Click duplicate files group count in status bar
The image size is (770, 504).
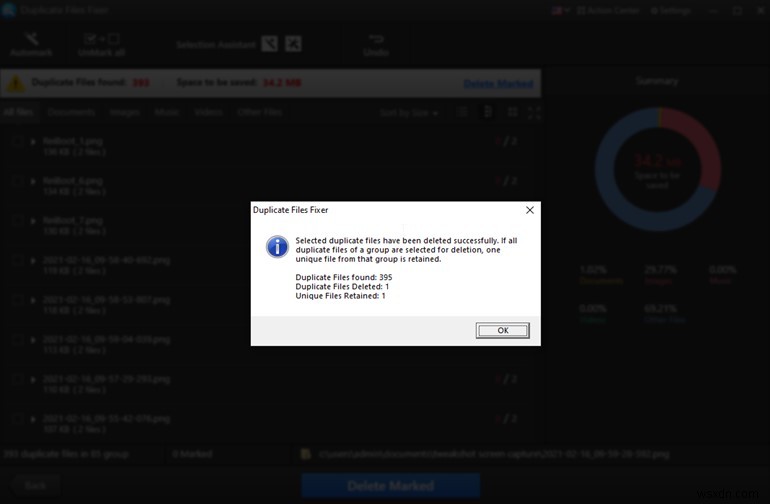66,454
